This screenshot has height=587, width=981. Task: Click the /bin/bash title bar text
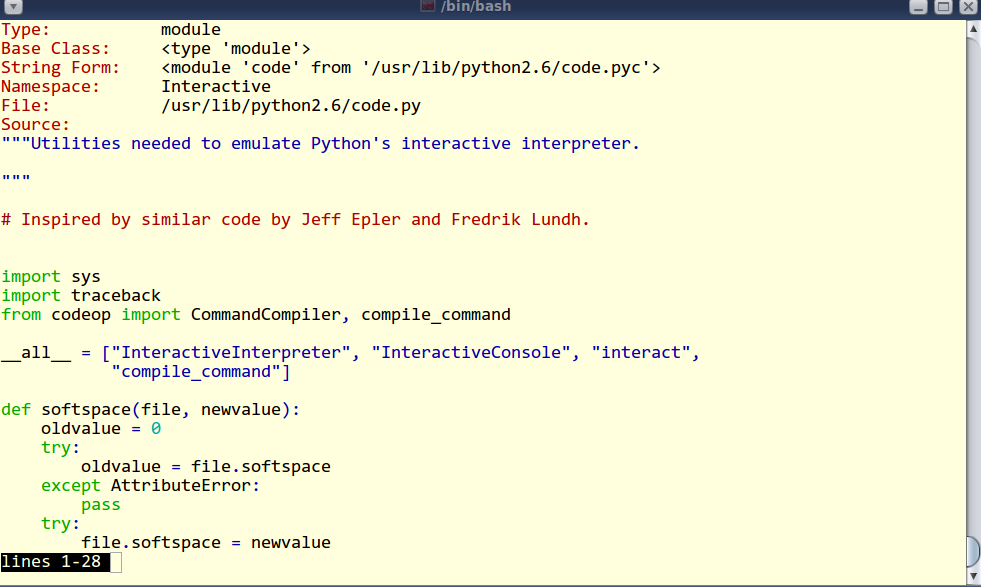475,7
